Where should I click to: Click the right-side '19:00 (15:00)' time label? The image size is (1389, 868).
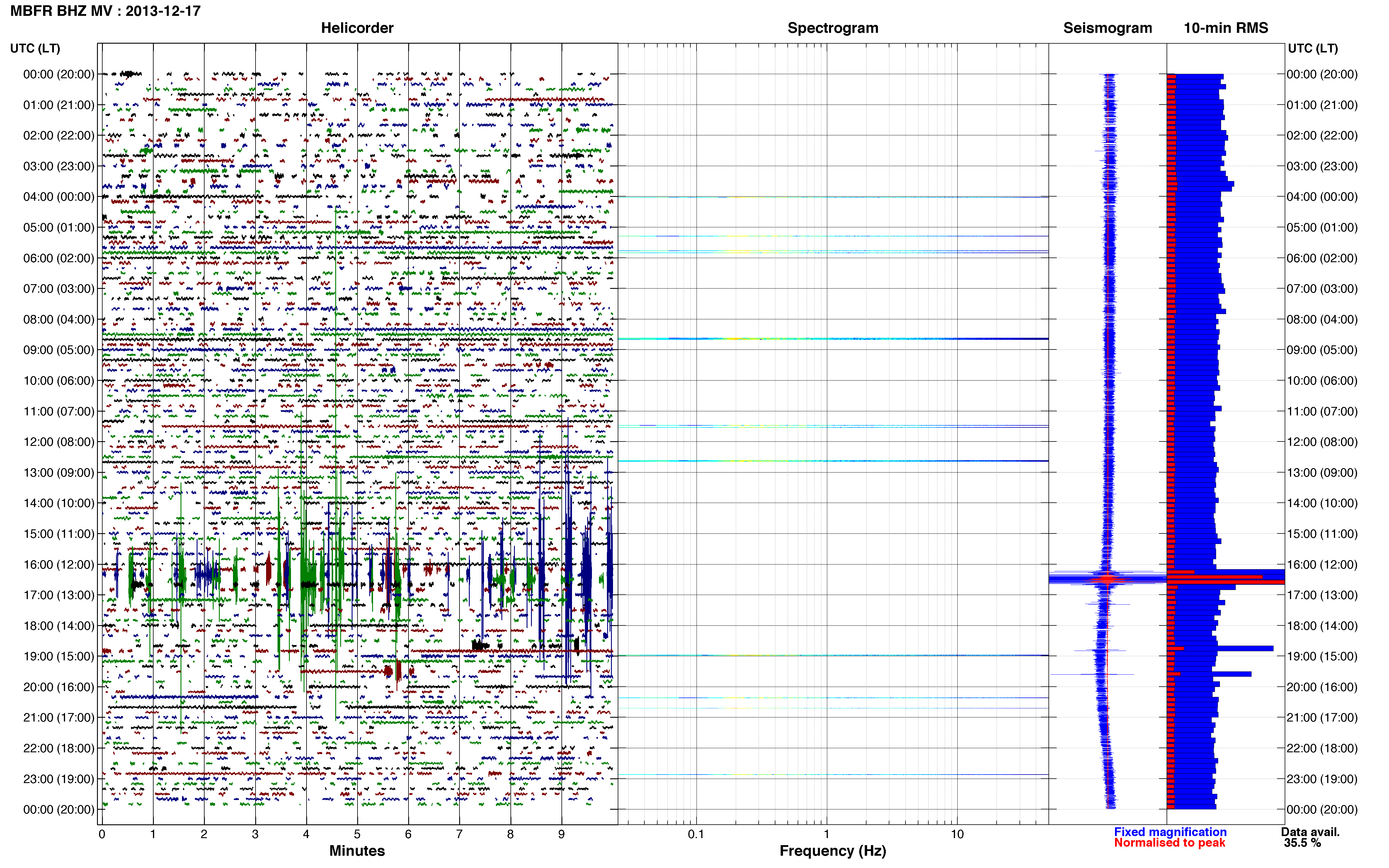click(1322, 656)
